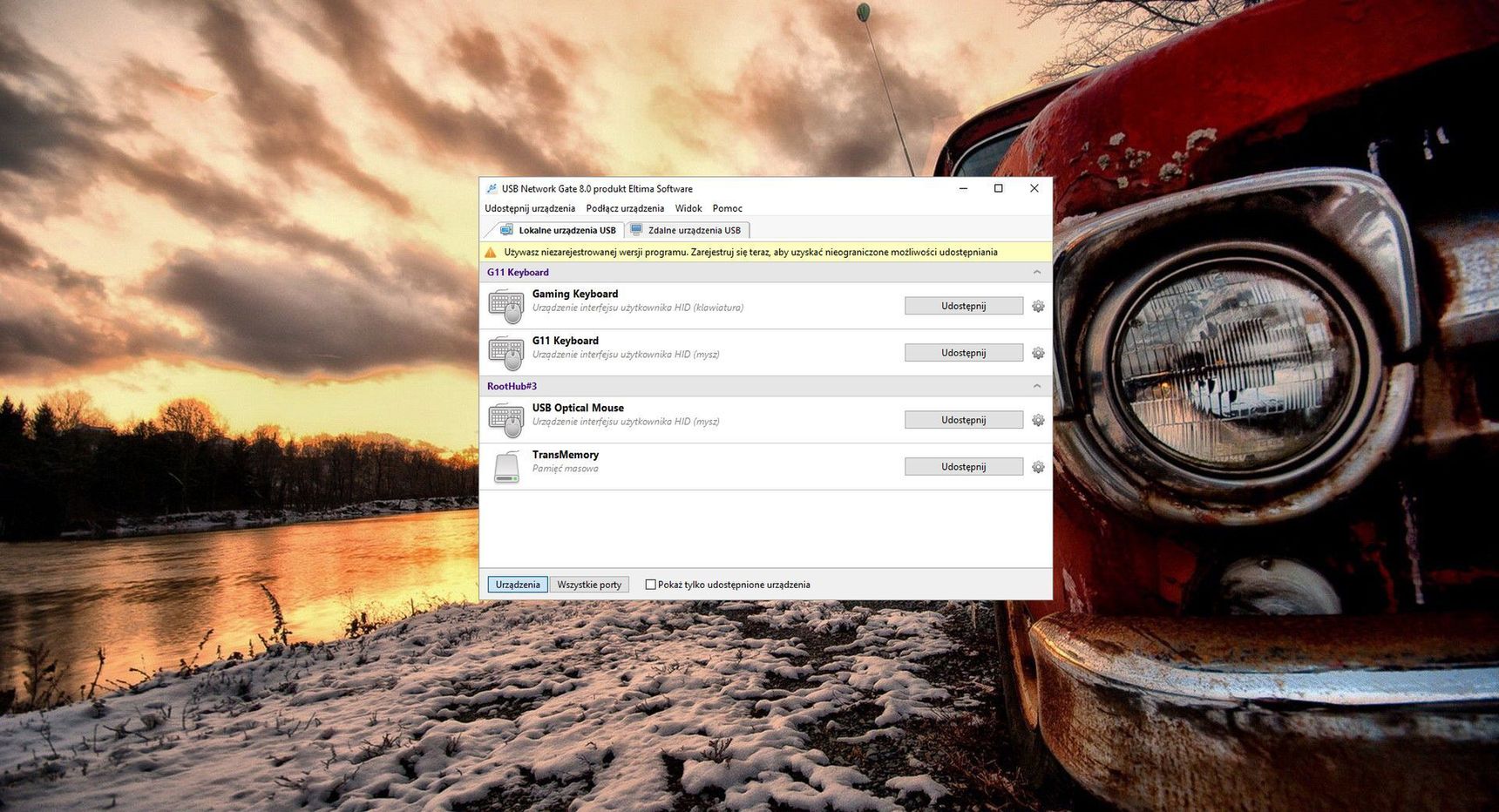Select the 'USB Optical Mouse' device name
This screenshot has height=812, width=1499.
point(578,409)
